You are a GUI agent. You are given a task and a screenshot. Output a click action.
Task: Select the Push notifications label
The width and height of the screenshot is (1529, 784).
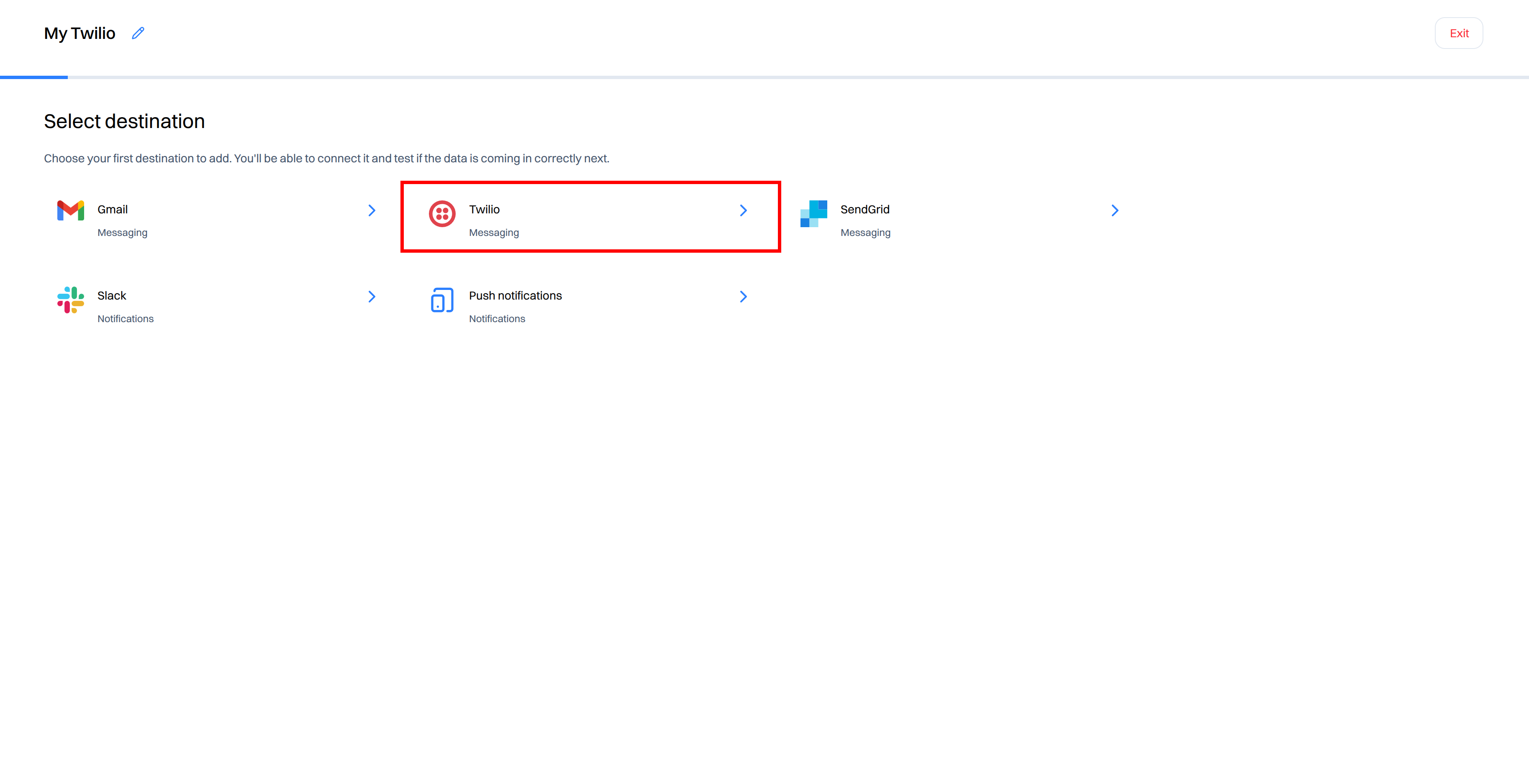tap(515, 295)
